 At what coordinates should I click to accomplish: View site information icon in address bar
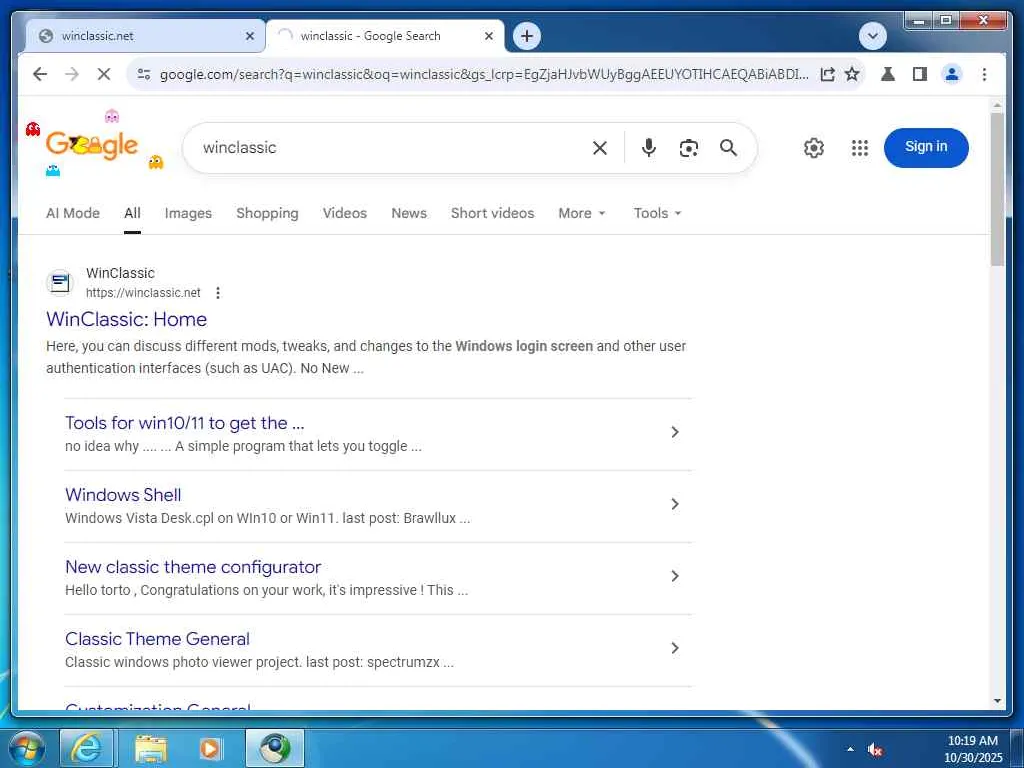(x=144, y=74)
